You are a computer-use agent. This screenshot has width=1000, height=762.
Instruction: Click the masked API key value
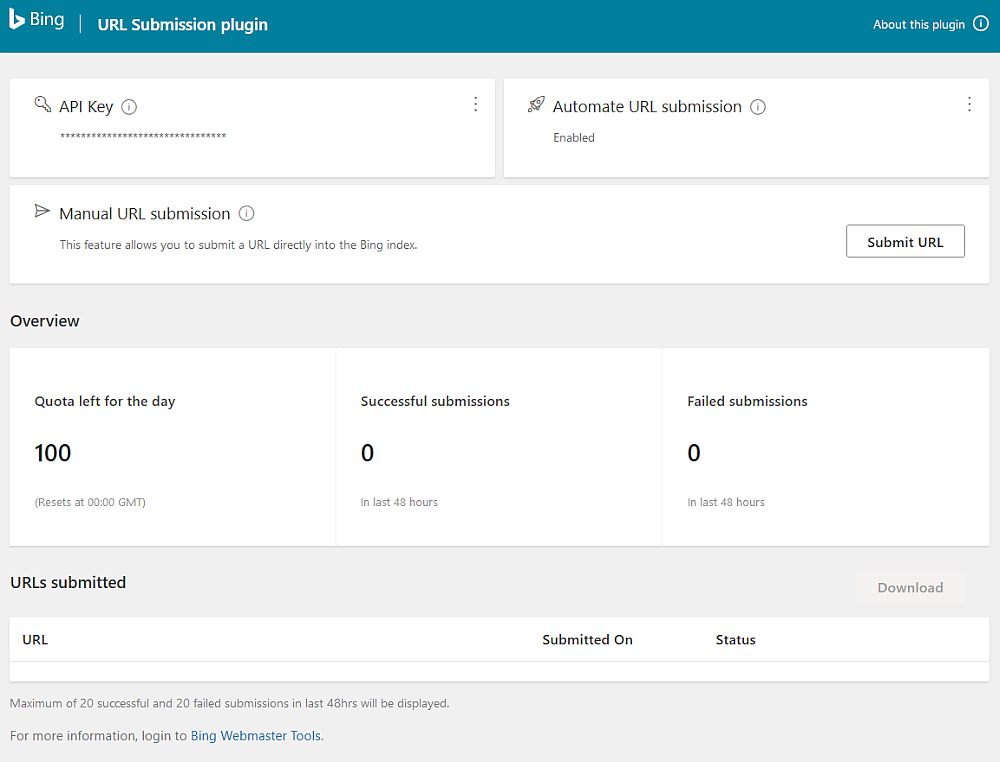(x=143, y=136)
